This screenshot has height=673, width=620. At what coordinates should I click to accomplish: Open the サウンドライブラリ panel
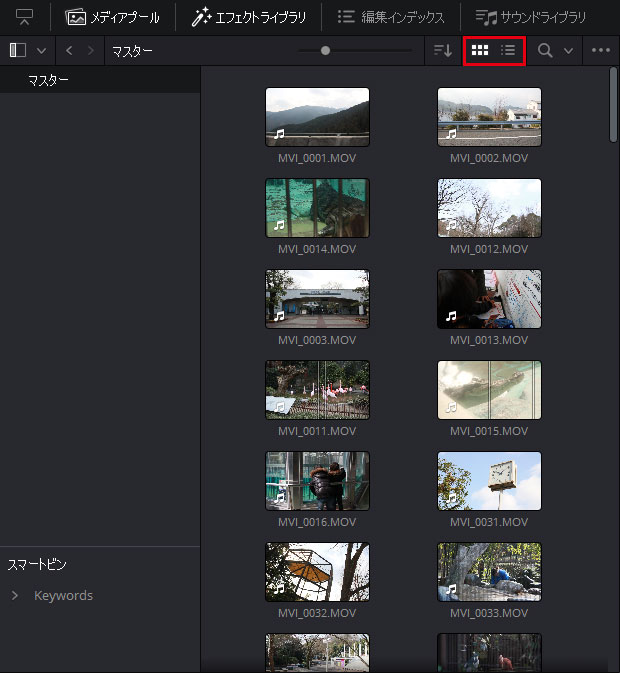tap(531, 17)
